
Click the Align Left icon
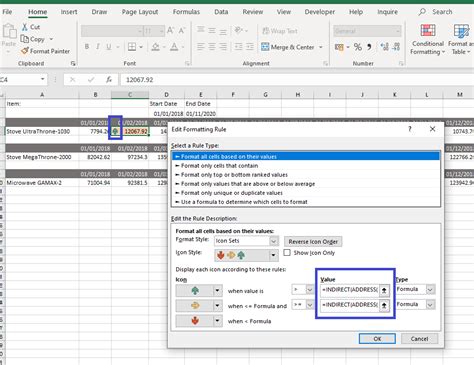tap(201, 47)
